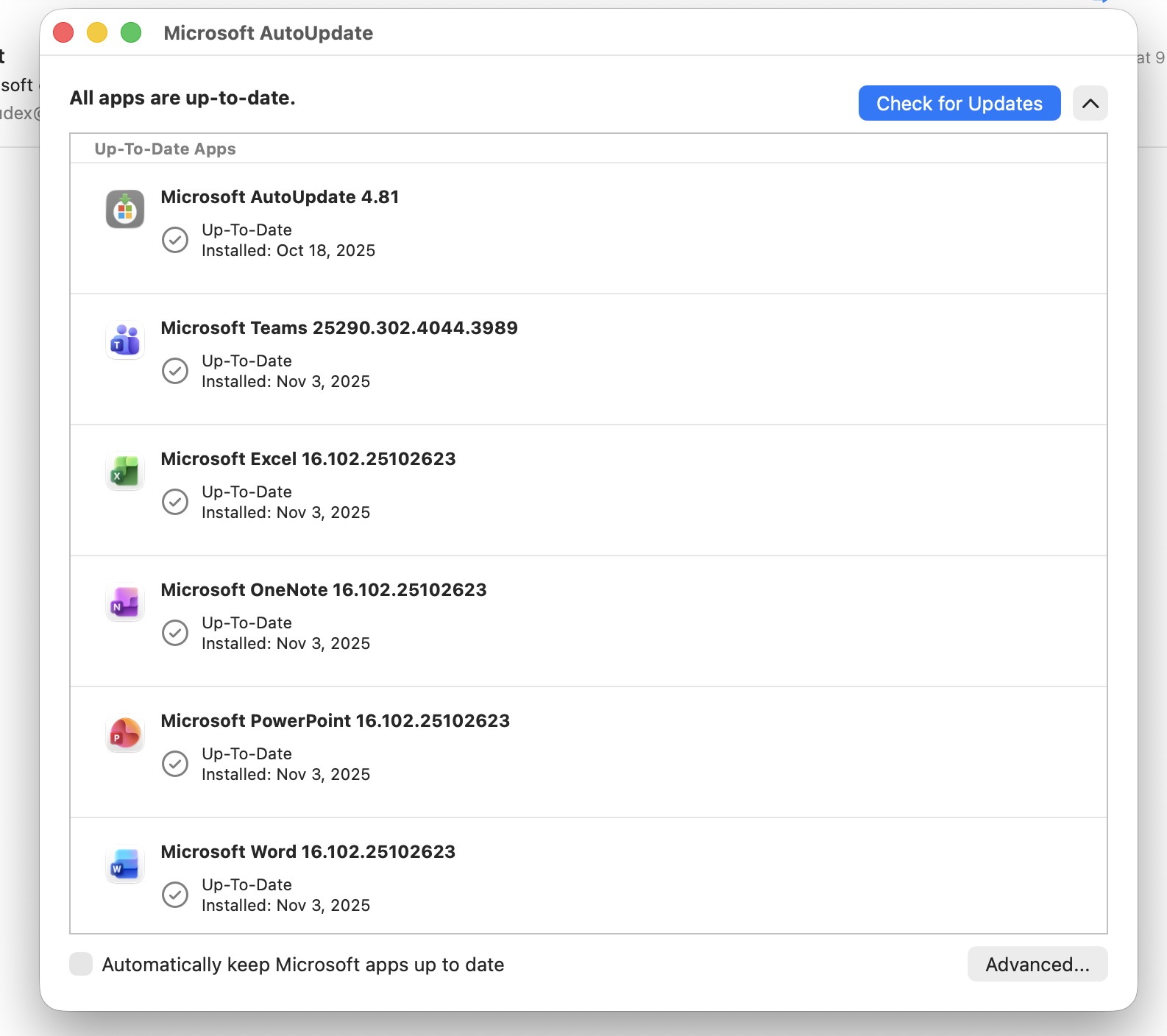Click Up-To-Date status under Microsoft OneNote
Screen dimensions: 1167x1036
[247, 623]
